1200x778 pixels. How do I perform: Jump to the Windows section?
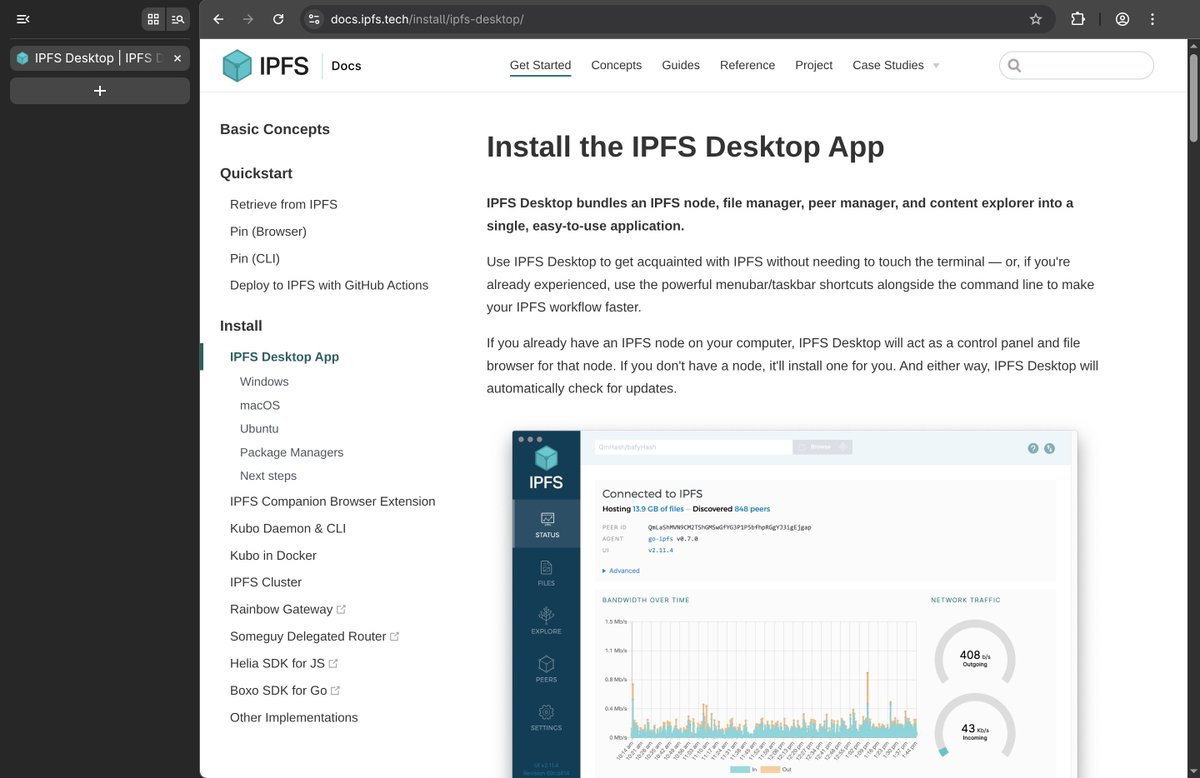pos(264,382)
